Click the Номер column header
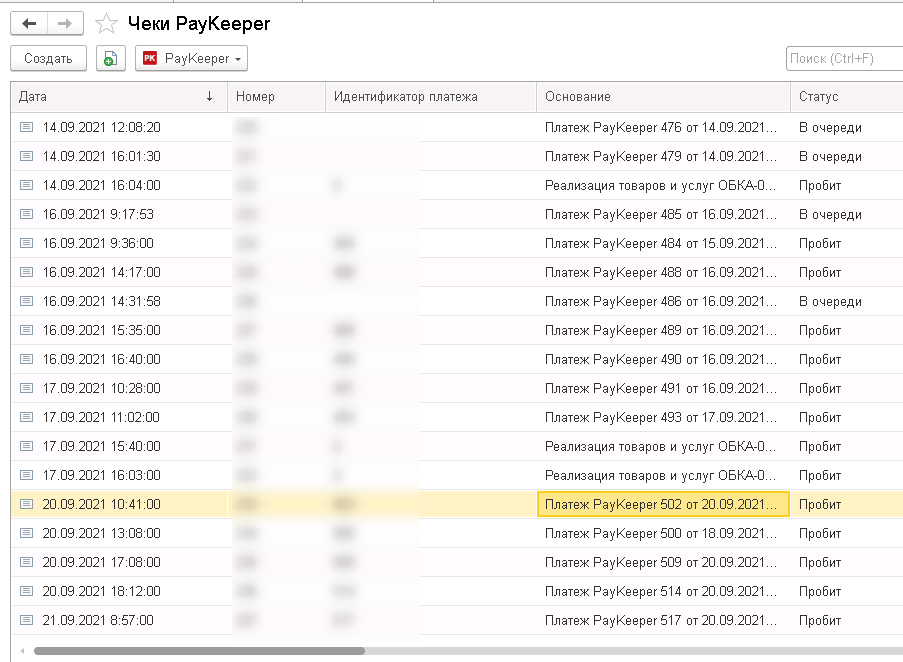The height and width of the screenshot is (662, 903). click(255, 96)
